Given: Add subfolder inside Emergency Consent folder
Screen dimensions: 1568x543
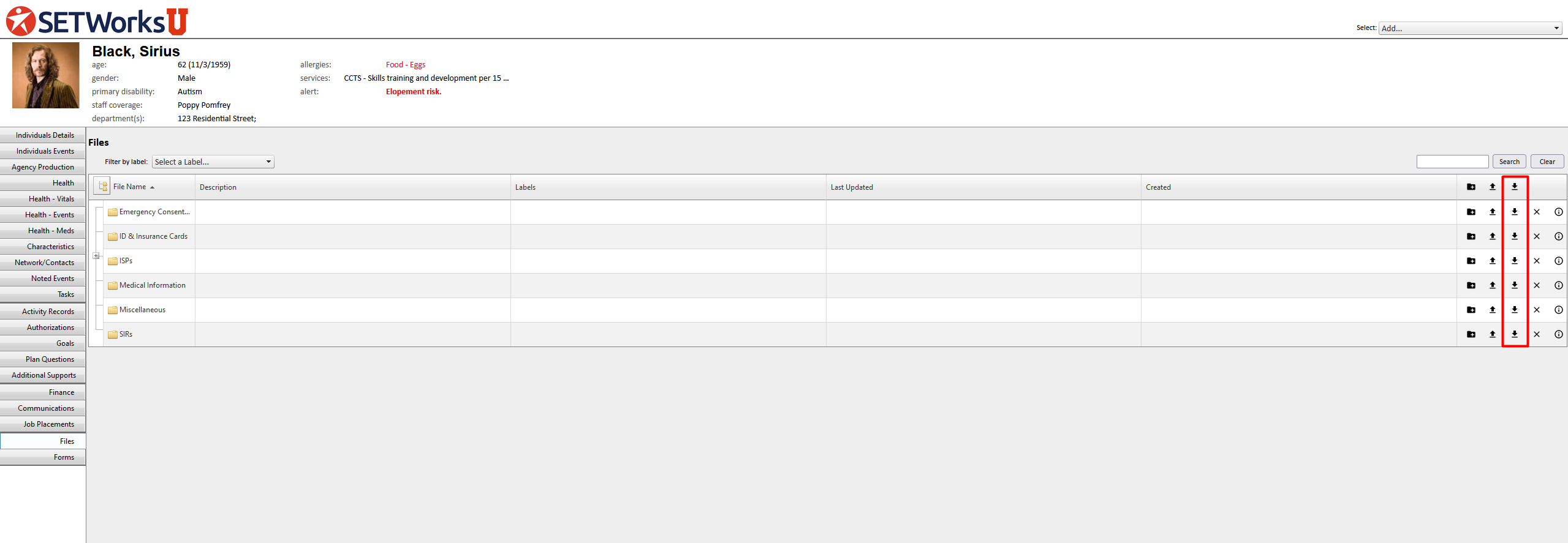Looking at the screenshot, I should point(1471,212).
